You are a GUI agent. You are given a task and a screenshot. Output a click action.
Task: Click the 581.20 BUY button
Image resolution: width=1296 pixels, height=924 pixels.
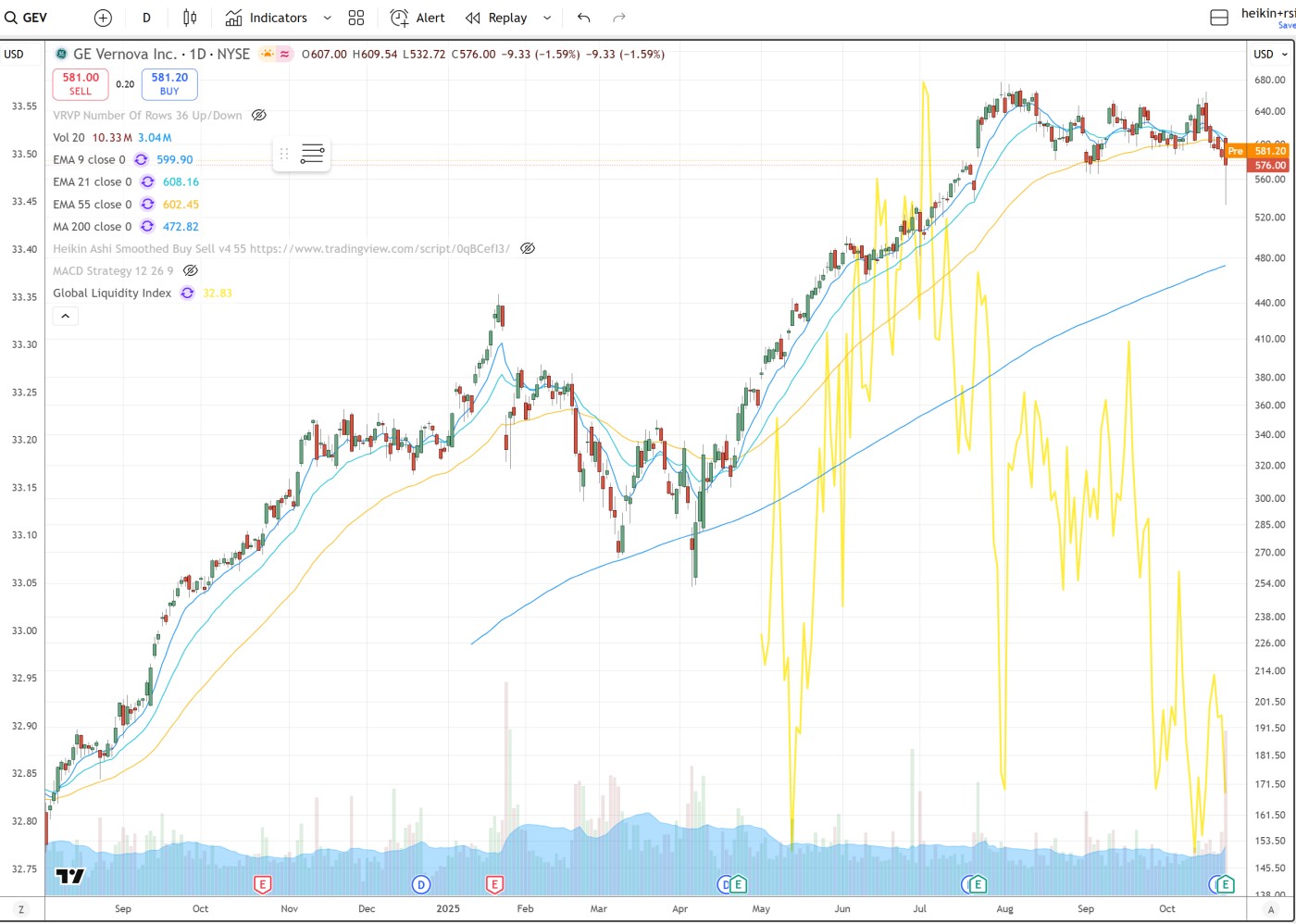(x=169, y=84)
